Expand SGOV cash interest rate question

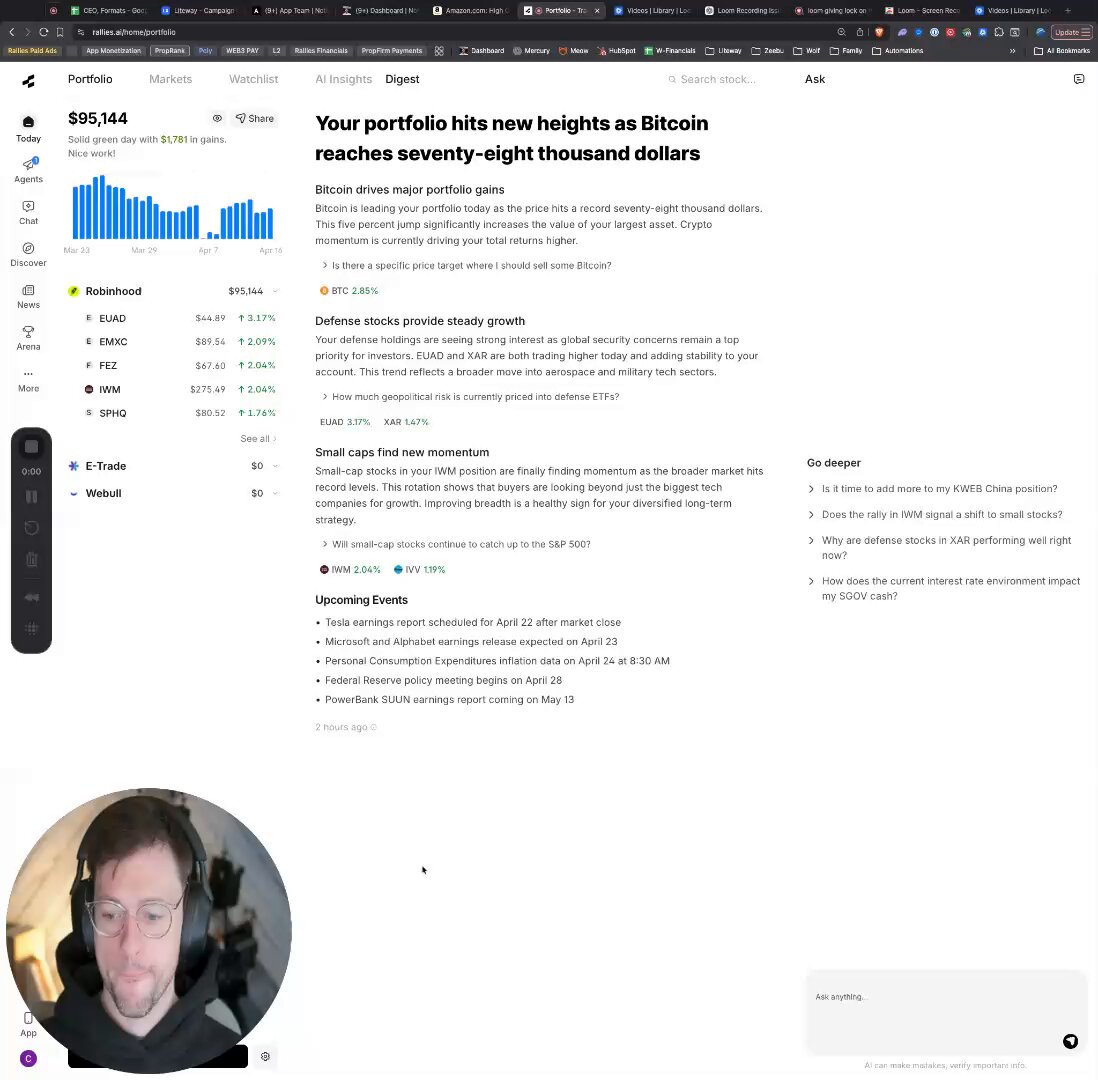click(x=943, y=588)
